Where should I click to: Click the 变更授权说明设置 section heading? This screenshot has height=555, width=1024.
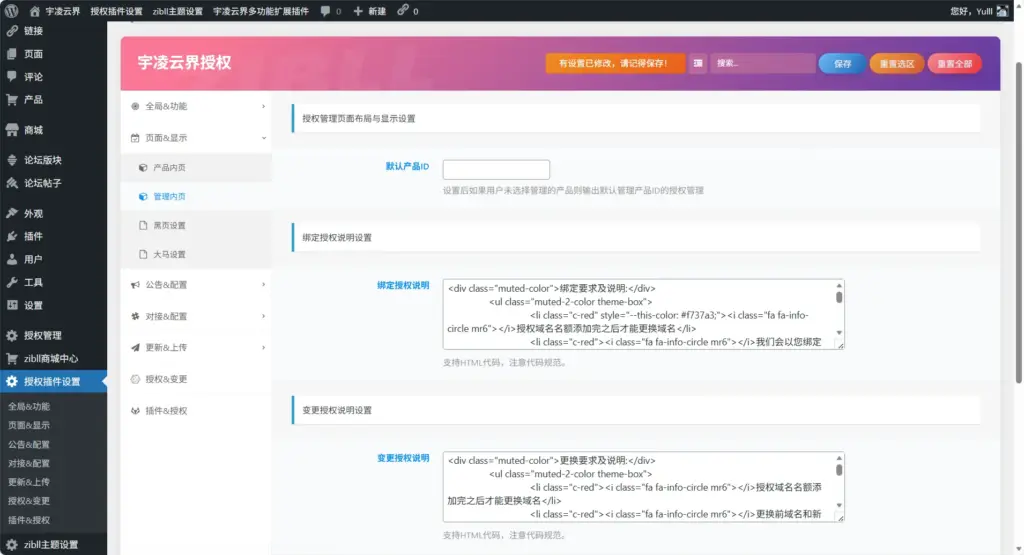337,410
